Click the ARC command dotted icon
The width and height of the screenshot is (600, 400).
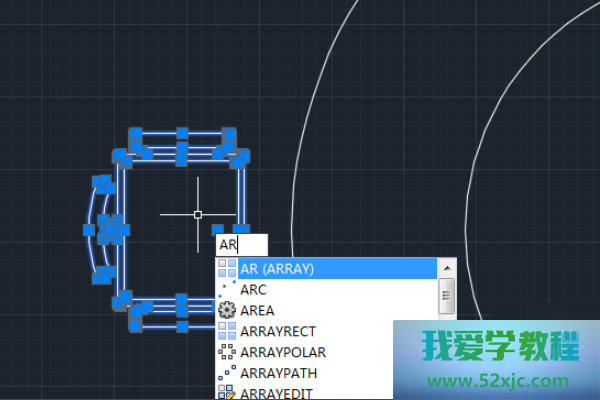pos(227,289)
